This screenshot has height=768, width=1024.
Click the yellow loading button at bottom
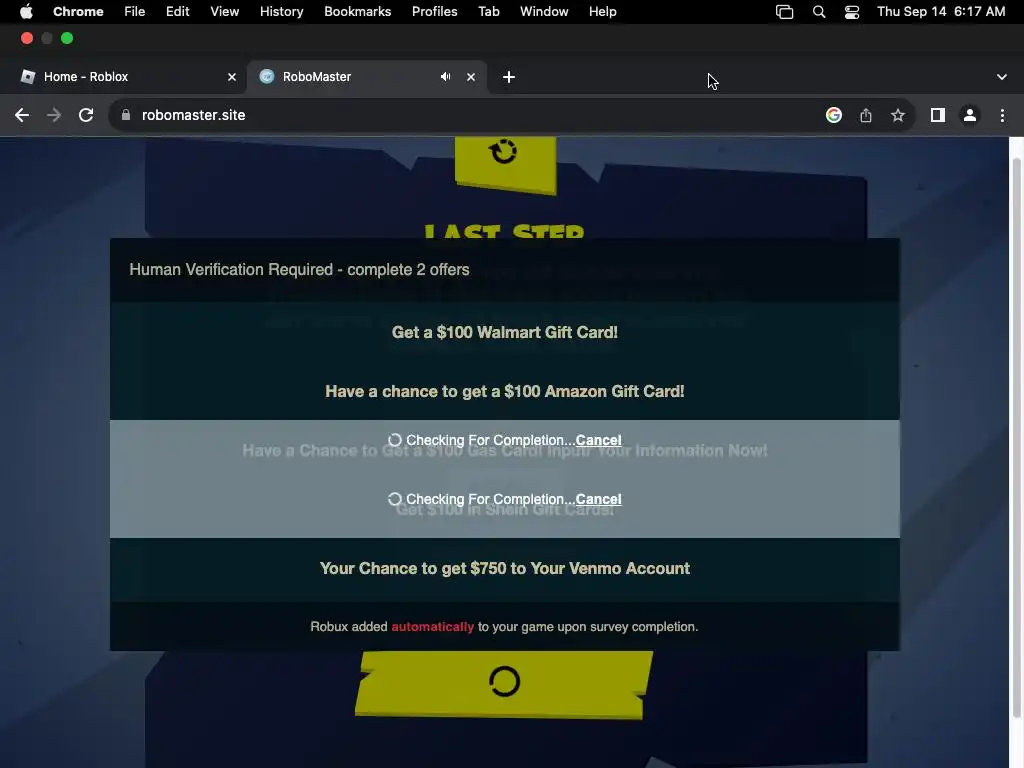pyautogui.click(x=504, y=684)
